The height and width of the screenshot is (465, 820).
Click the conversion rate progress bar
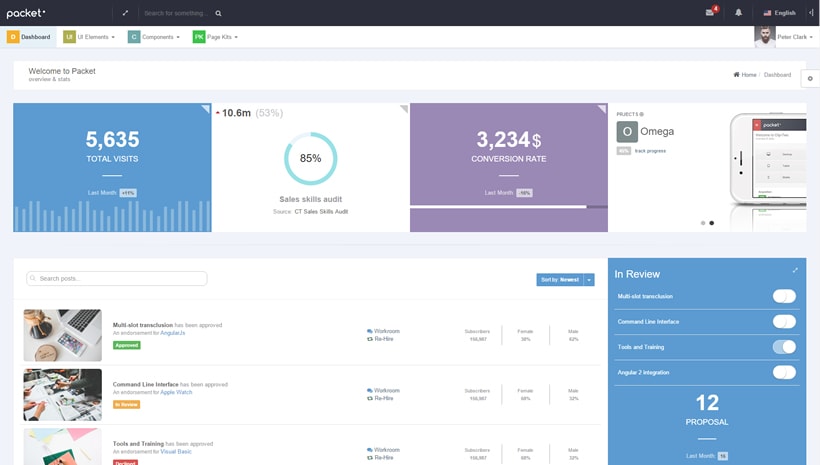tap(508, 207)
